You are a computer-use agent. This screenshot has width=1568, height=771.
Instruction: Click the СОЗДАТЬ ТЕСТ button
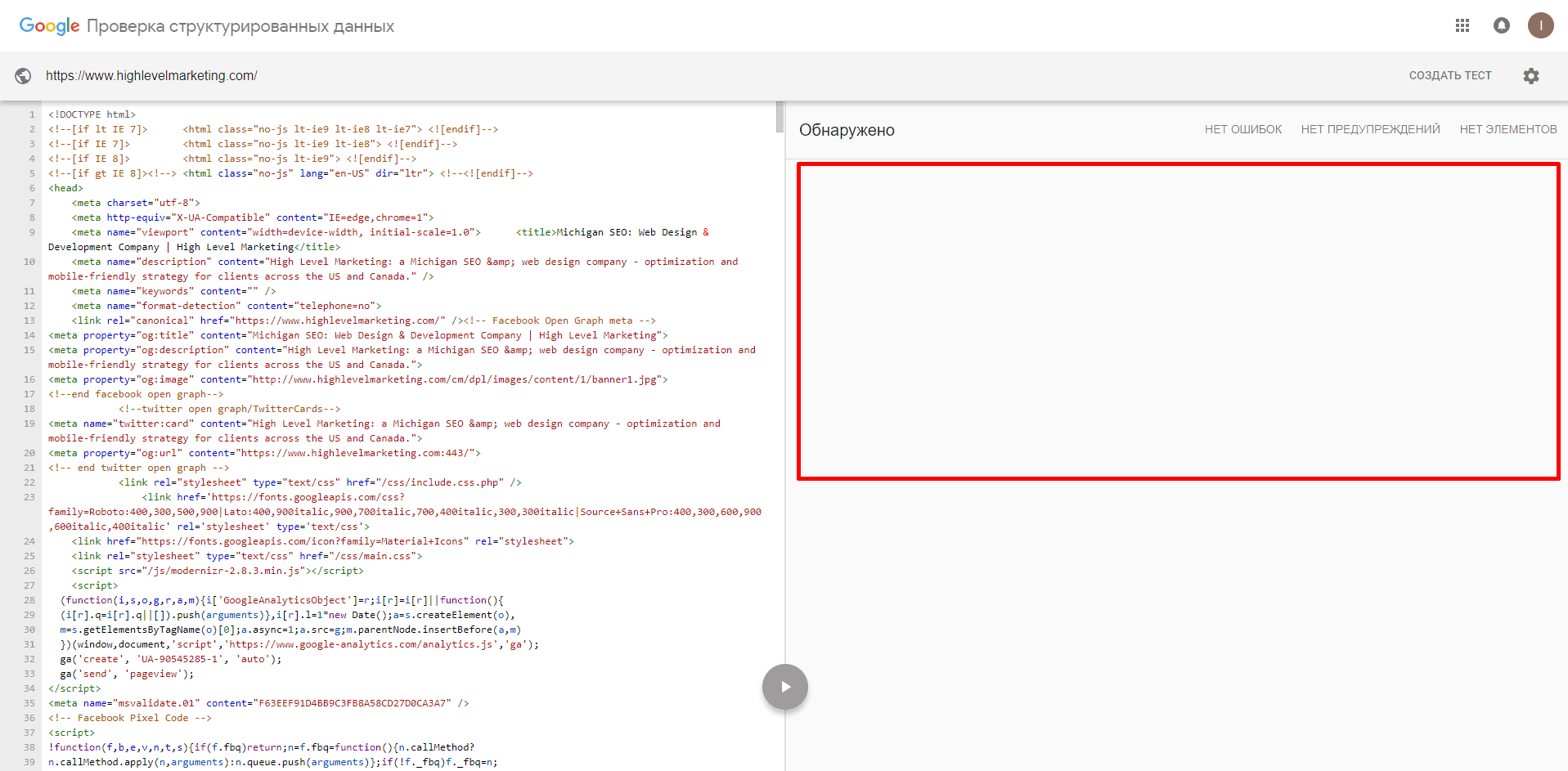(x=1449, y=76)
